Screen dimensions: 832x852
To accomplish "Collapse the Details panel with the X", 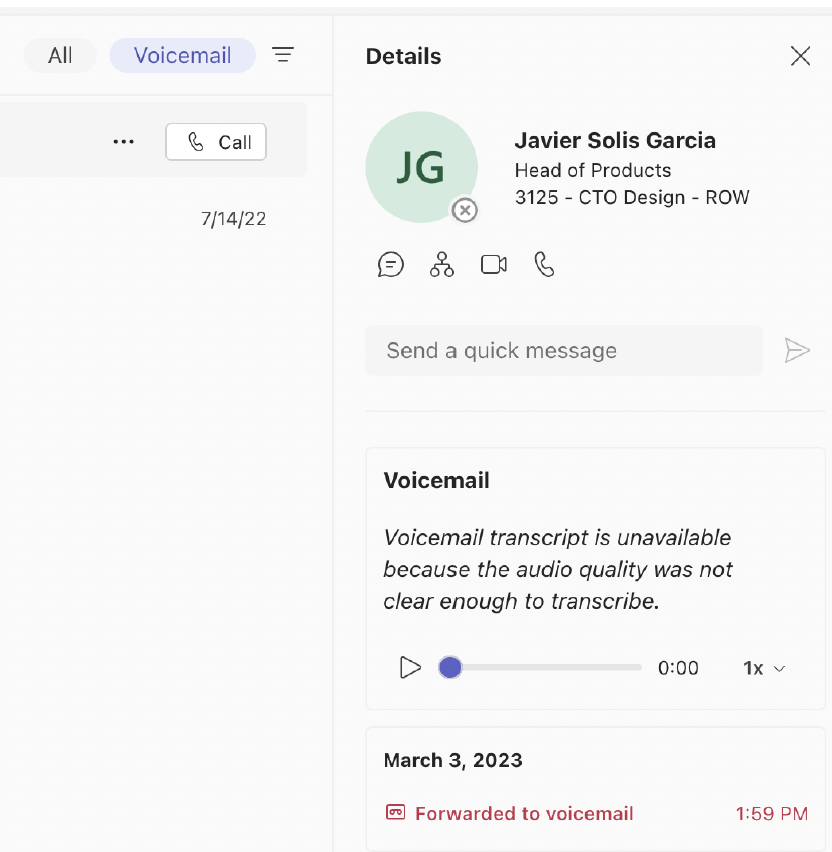I will click(800, 56).
